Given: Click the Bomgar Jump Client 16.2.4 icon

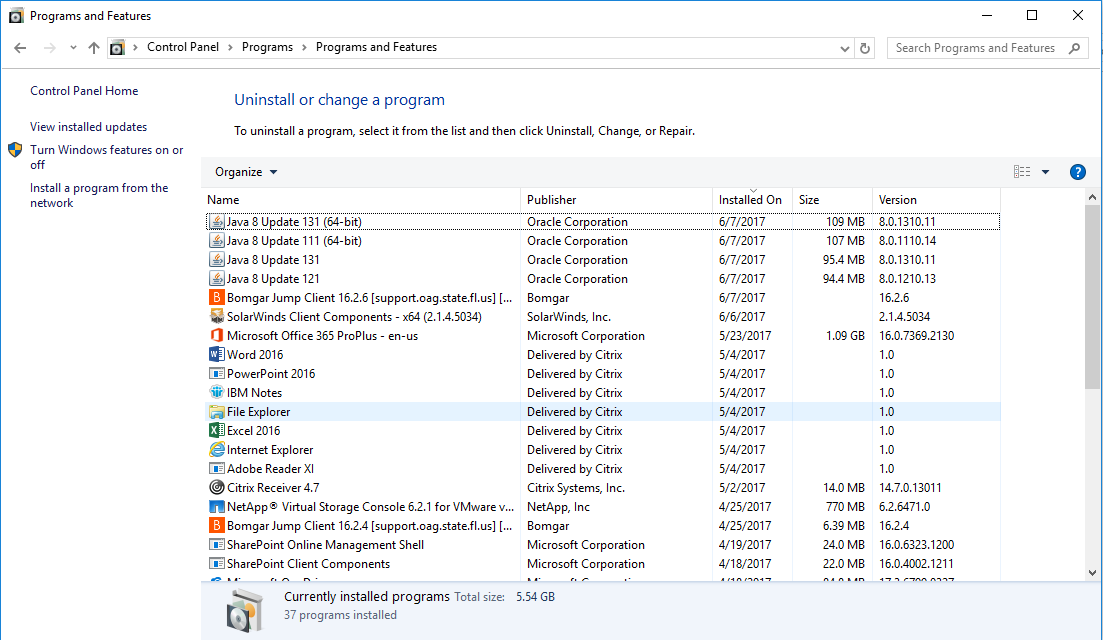Looking at the screenshot, I should [217, 525].
